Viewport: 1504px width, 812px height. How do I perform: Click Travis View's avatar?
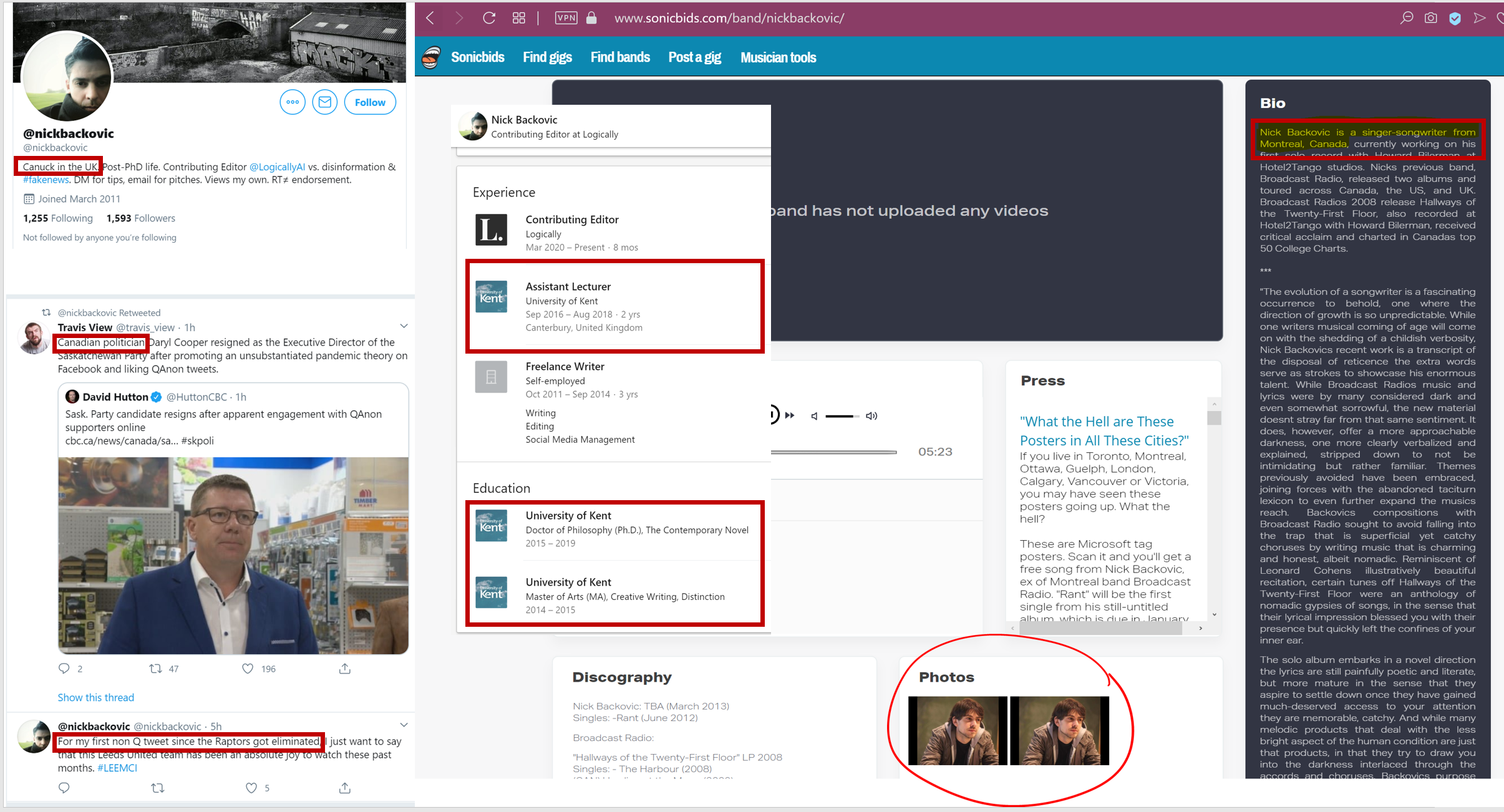point(34,337)
